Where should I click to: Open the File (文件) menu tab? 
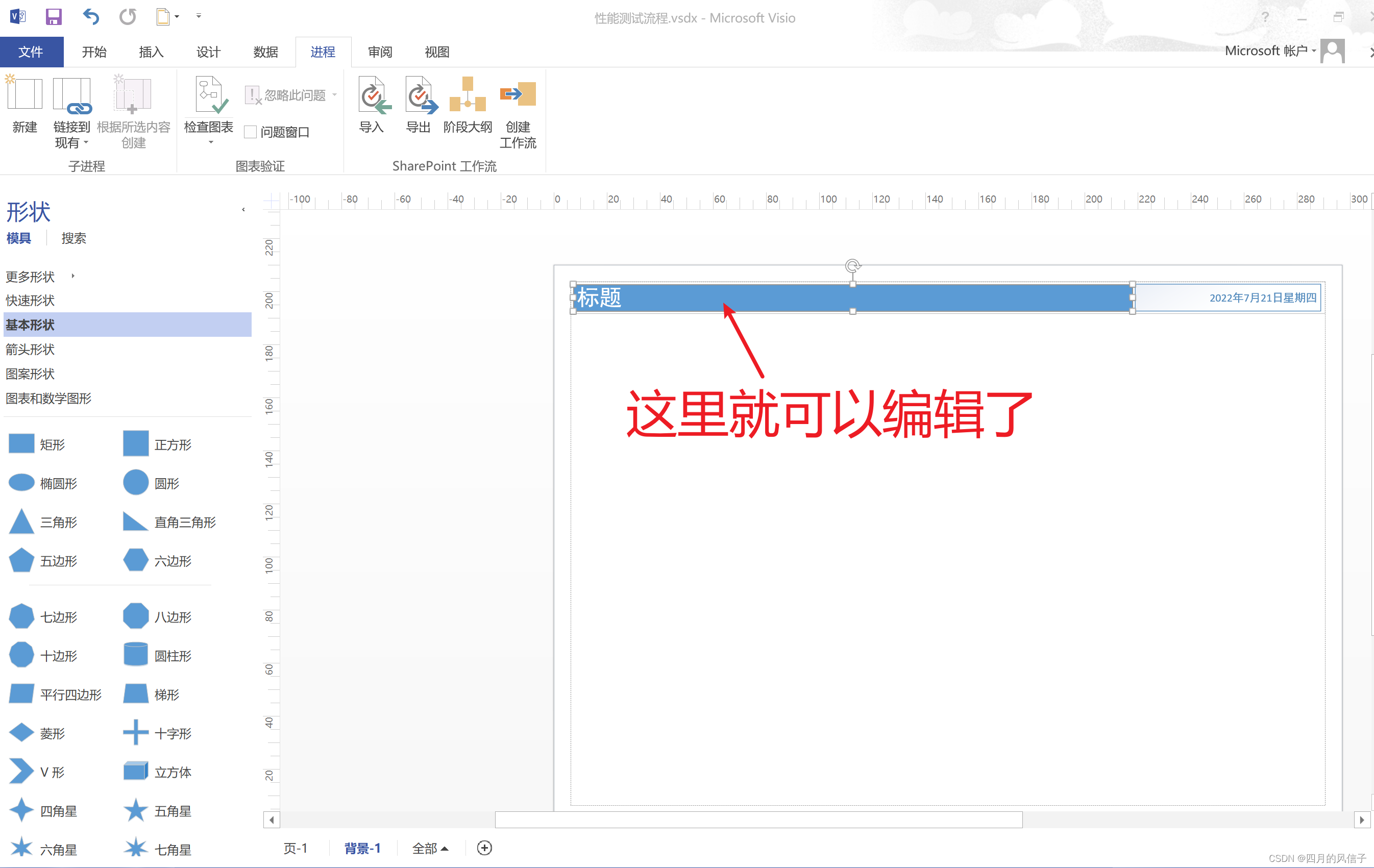click(31, 53)
